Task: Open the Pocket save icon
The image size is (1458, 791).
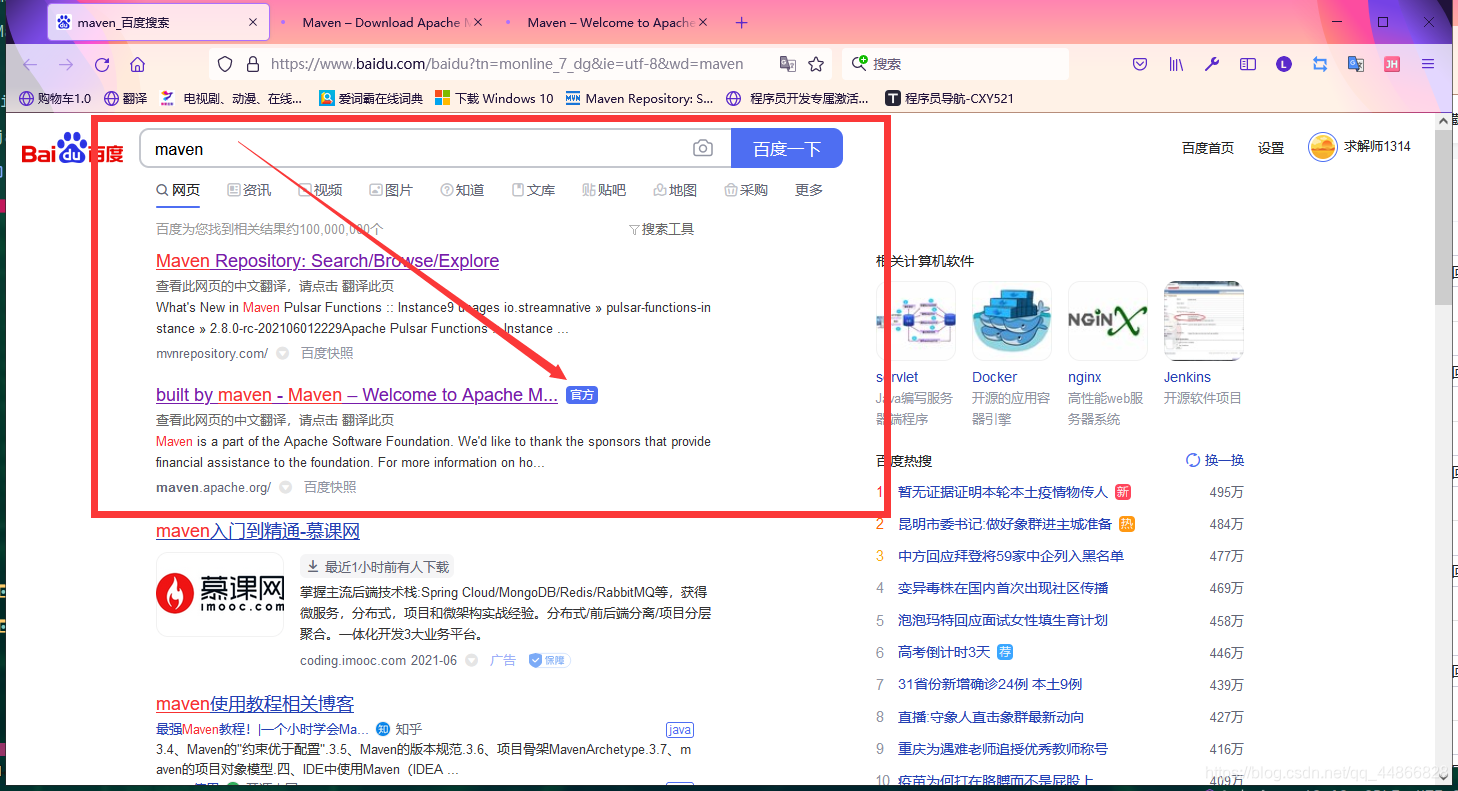Action: [x=1140, y=64]
